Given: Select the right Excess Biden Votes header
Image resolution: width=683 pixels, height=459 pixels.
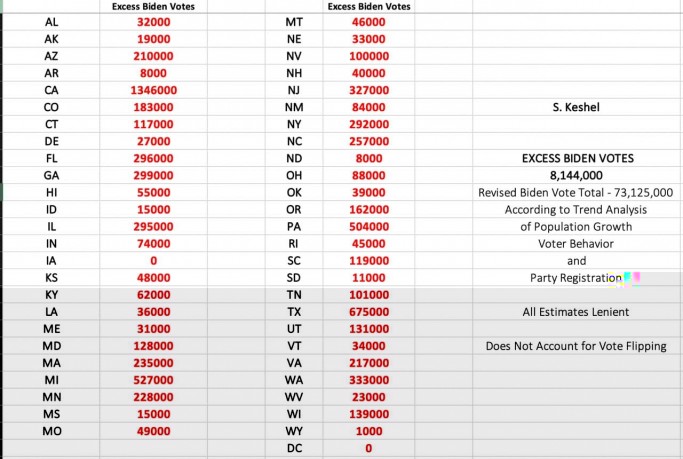Looking at the screenshot, I should (x=369, y=6).
